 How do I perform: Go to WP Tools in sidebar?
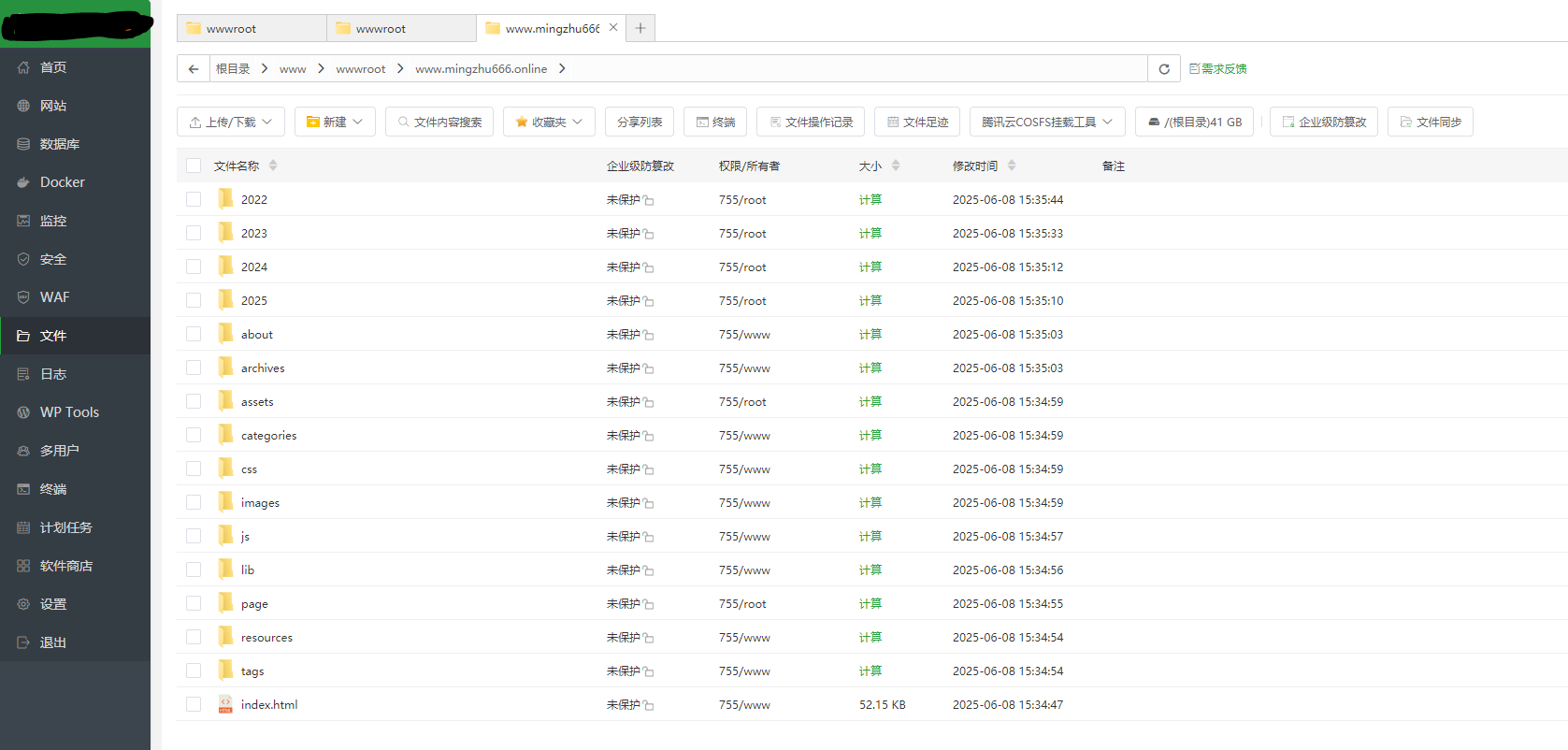tap(69, 412)
